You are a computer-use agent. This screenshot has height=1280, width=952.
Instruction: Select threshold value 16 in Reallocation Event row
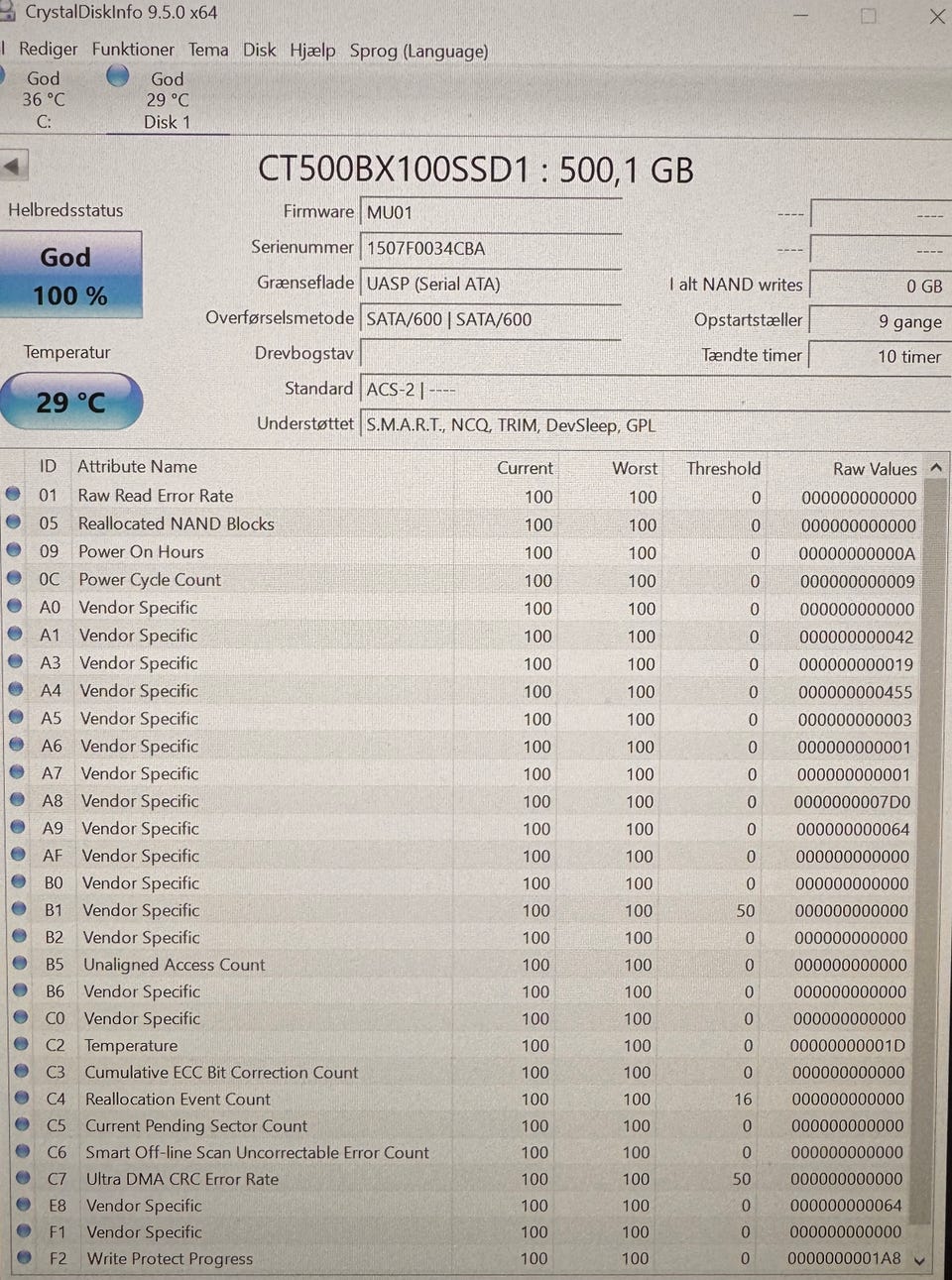743,1099
